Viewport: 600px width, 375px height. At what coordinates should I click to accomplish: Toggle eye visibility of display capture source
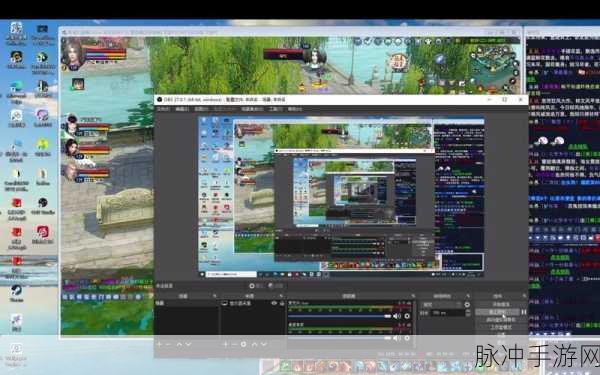pos(274,303)
